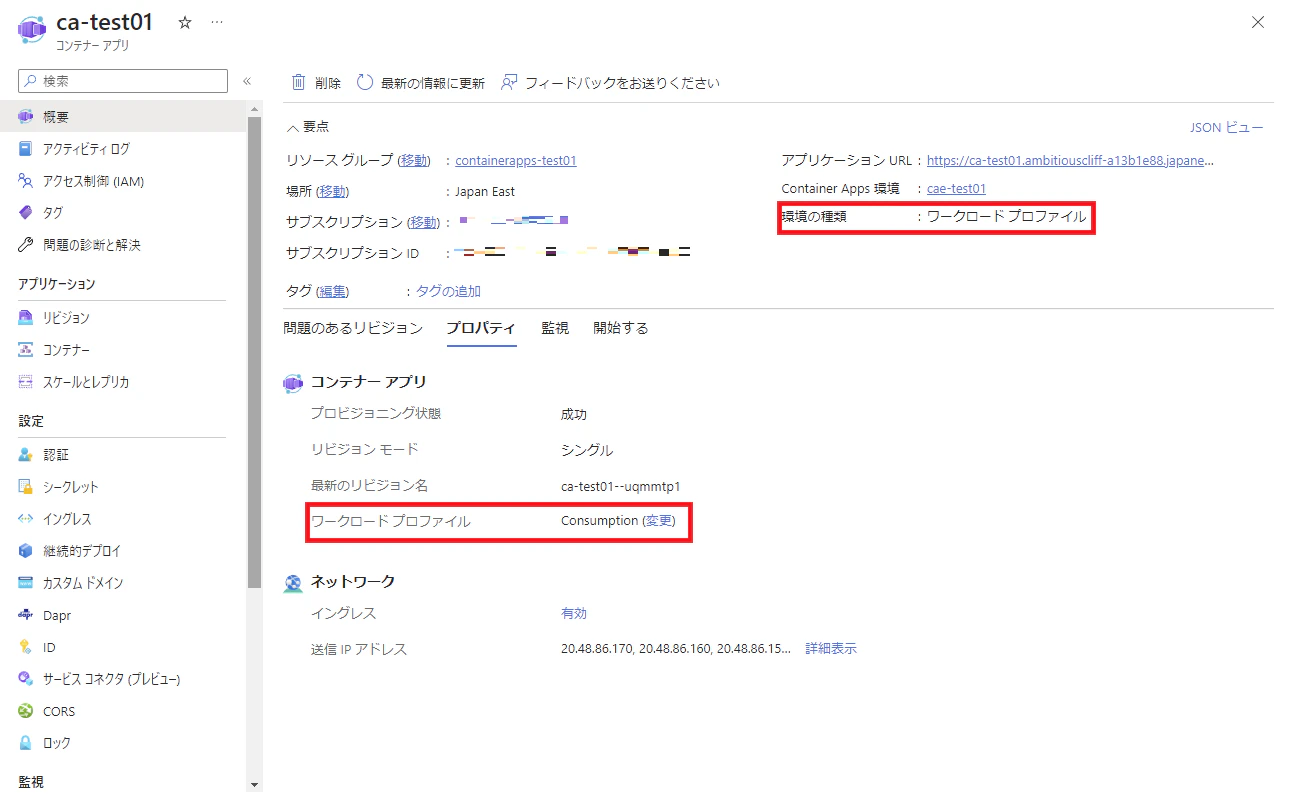Open JSON ビュー link
The image size is (1289, 794).
click(x=1226, y=127)
